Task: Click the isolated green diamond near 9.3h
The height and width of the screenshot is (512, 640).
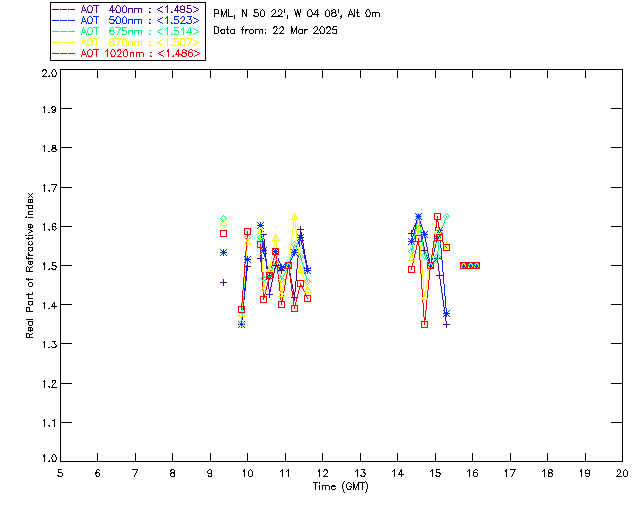Action: (x=223, y=219)
